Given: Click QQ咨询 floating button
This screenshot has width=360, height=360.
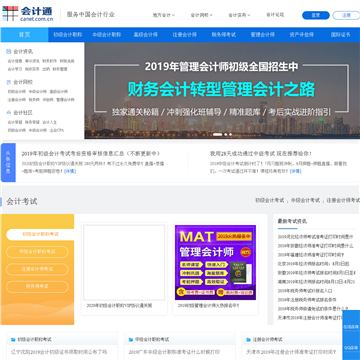Looking at the screenshot, I should (x=351, y=347).
